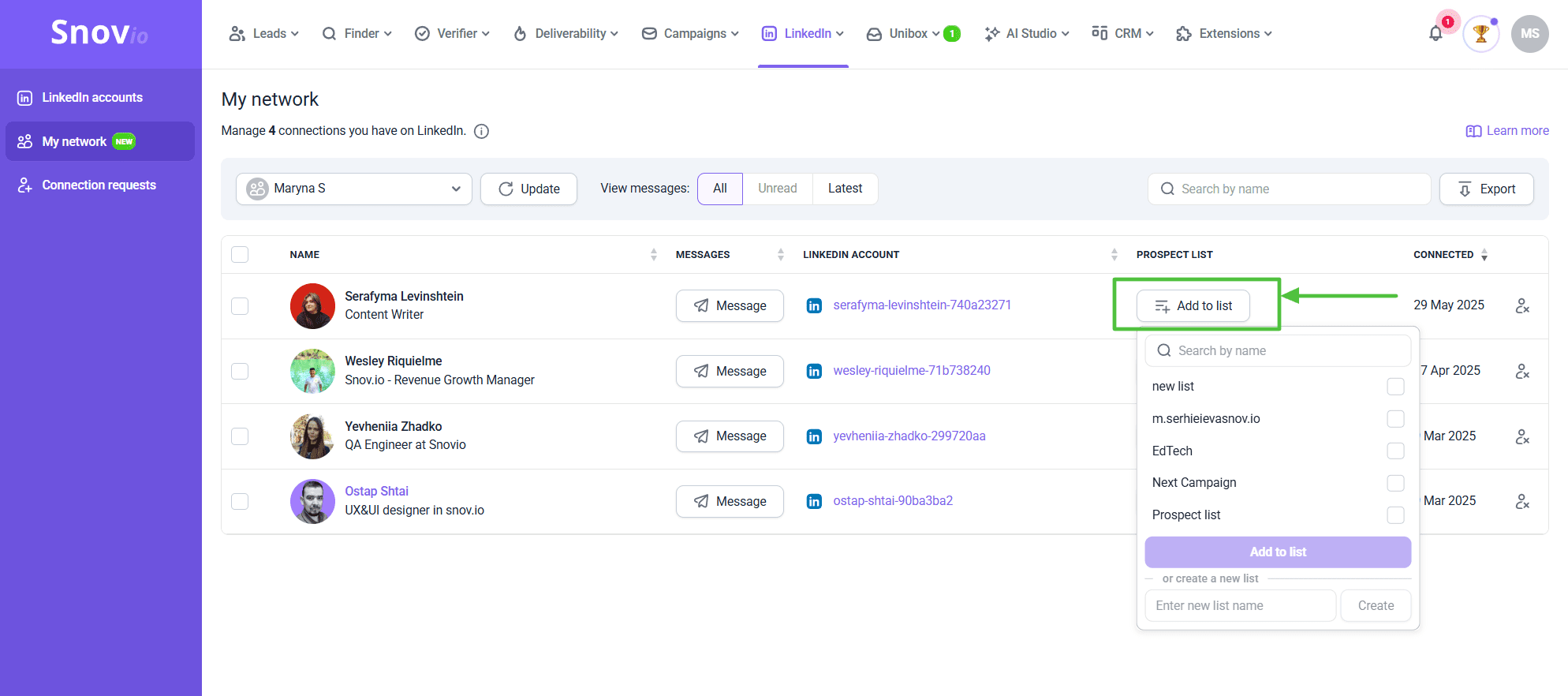The width and height of the screenshot is (1568, 696).
Task: Select Wesley Riquielme row checkbox
Action: (240, 371)
